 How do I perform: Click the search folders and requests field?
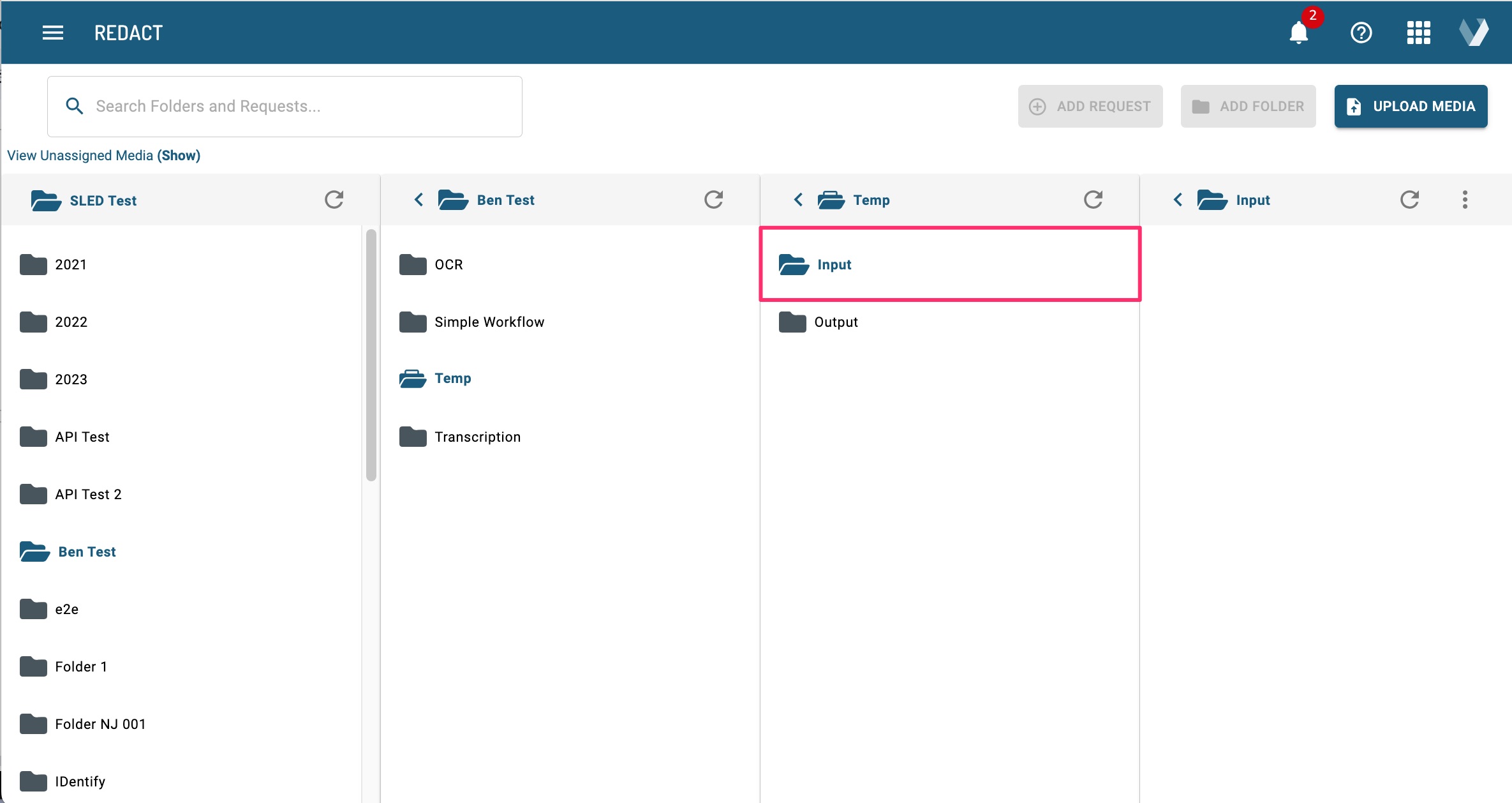(x=285, y=106)
